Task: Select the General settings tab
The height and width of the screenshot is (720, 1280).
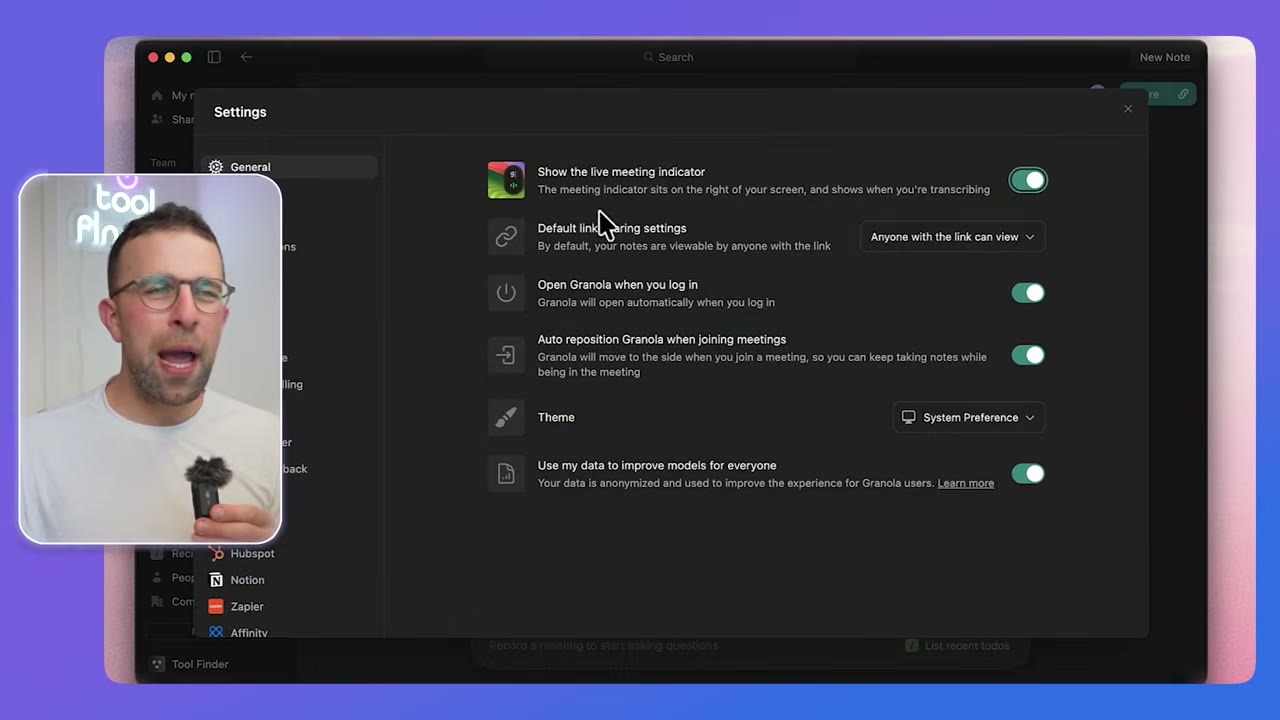Action: coord(289,167)
